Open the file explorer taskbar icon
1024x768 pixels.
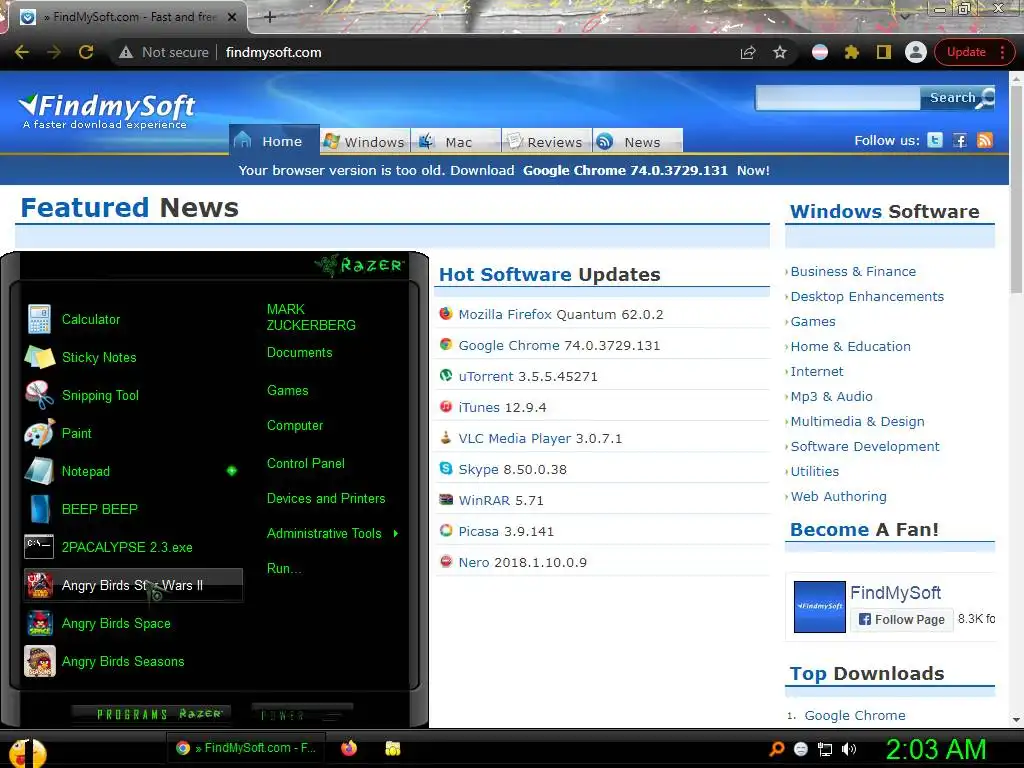[392, 748]
